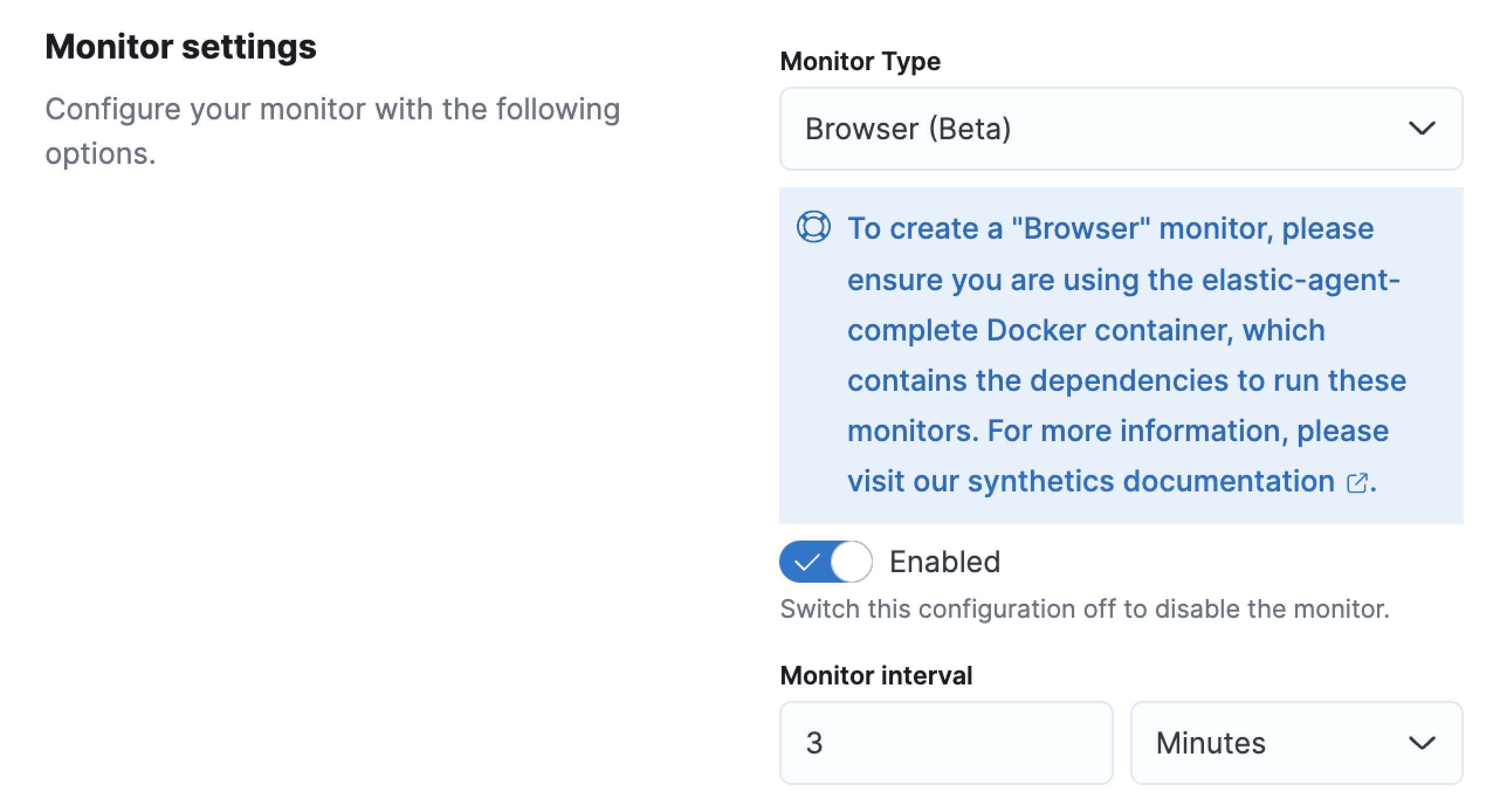Click the Enabled text beside the switch
The width and height of the screenshot is (1500, 812).
[944, 561]
